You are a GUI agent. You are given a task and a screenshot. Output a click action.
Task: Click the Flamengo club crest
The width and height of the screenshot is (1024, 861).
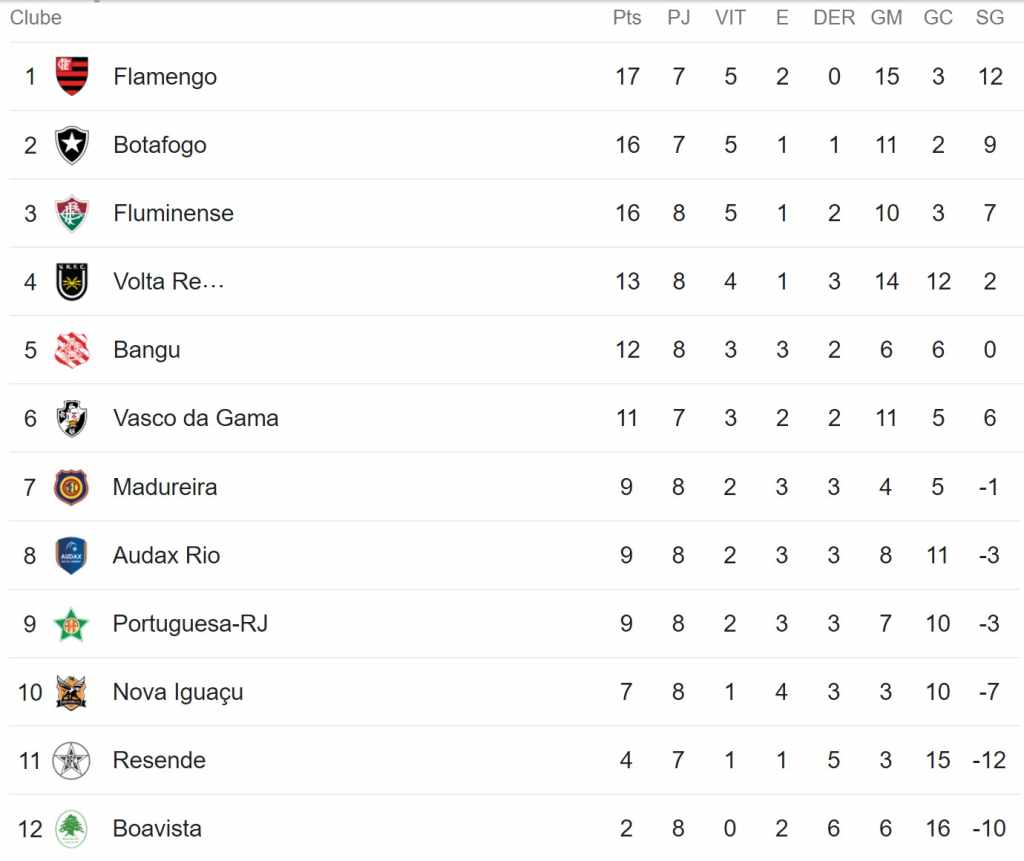(72, 76)
